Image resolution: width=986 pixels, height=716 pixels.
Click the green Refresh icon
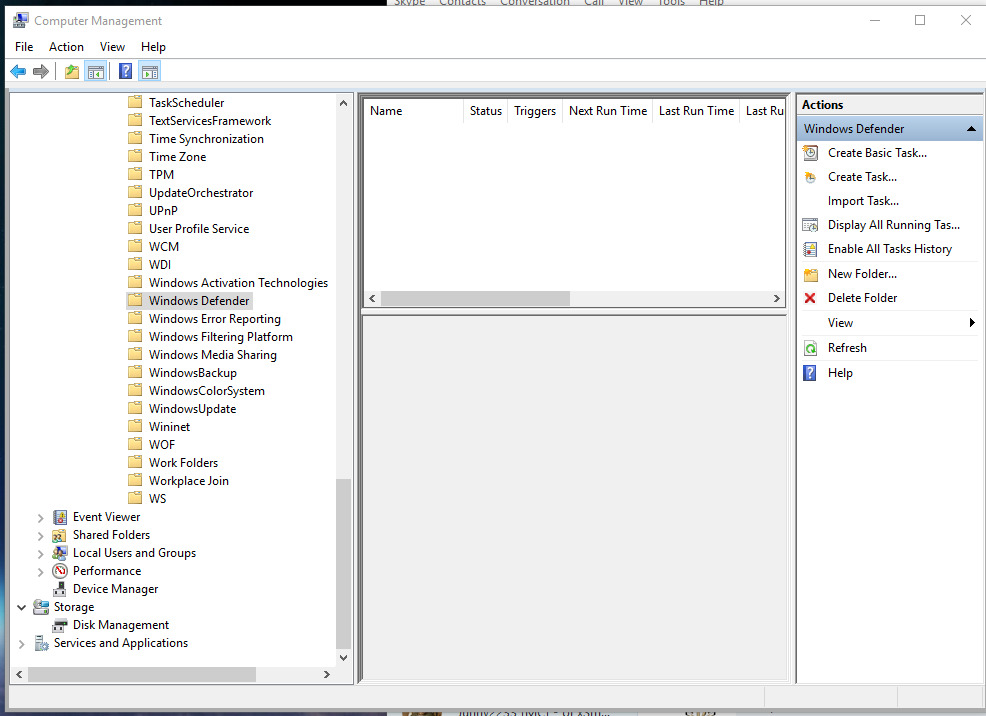point(811,348)
